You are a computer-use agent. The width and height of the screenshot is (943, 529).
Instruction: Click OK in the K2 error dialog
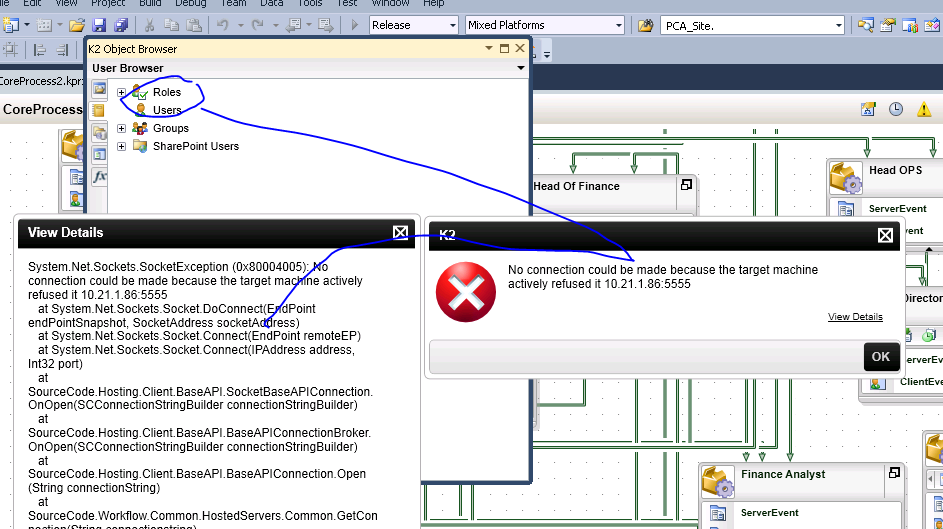(x=881, y=356)
